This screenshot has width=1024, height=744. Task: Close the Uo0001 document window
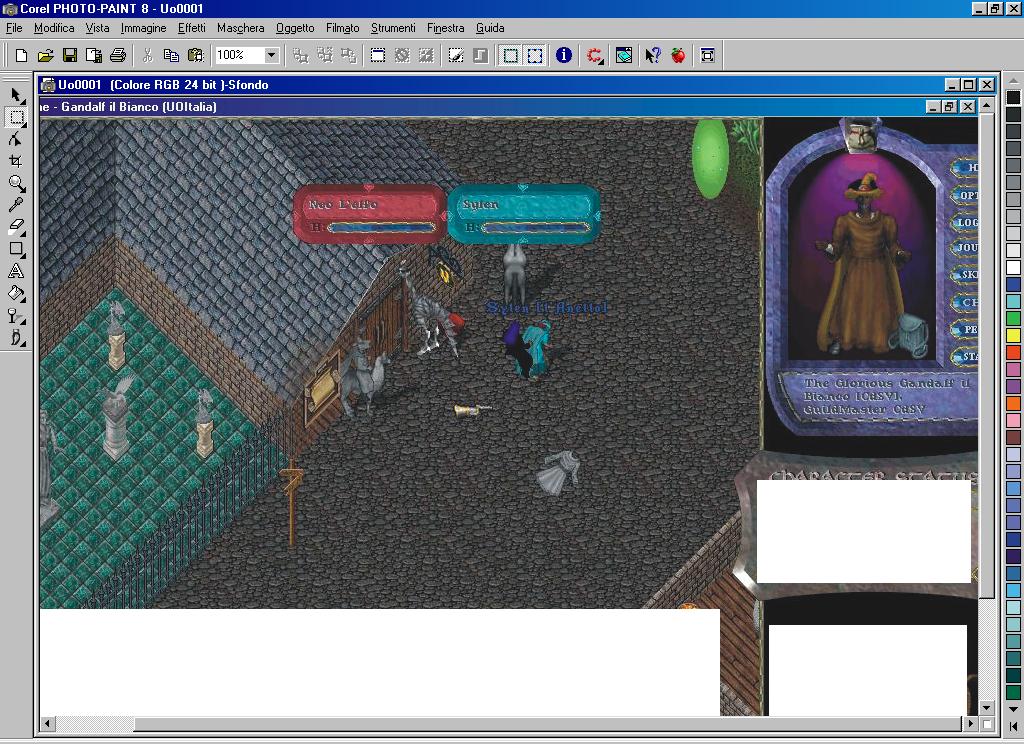point(987,85)
